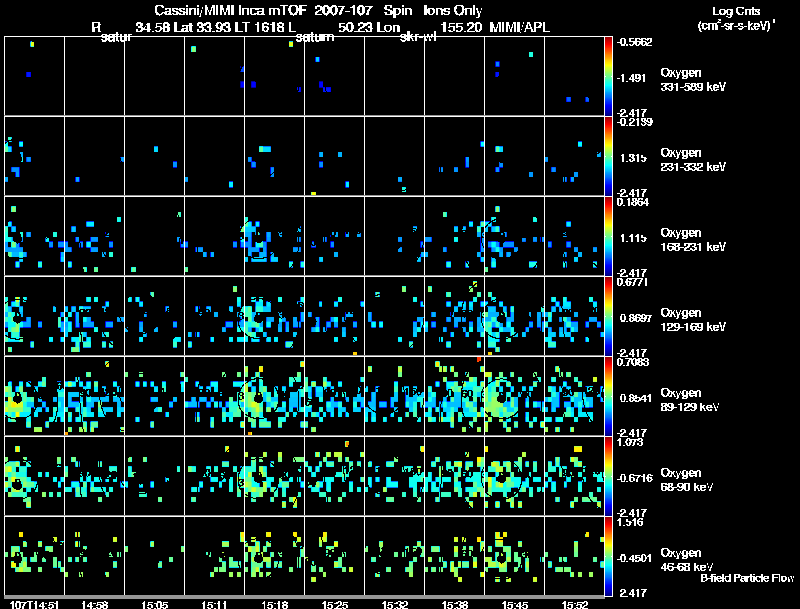800x609 pixels.
Task: Click the Oxygen 89-129 keV color bar
Action: (608, 396)
